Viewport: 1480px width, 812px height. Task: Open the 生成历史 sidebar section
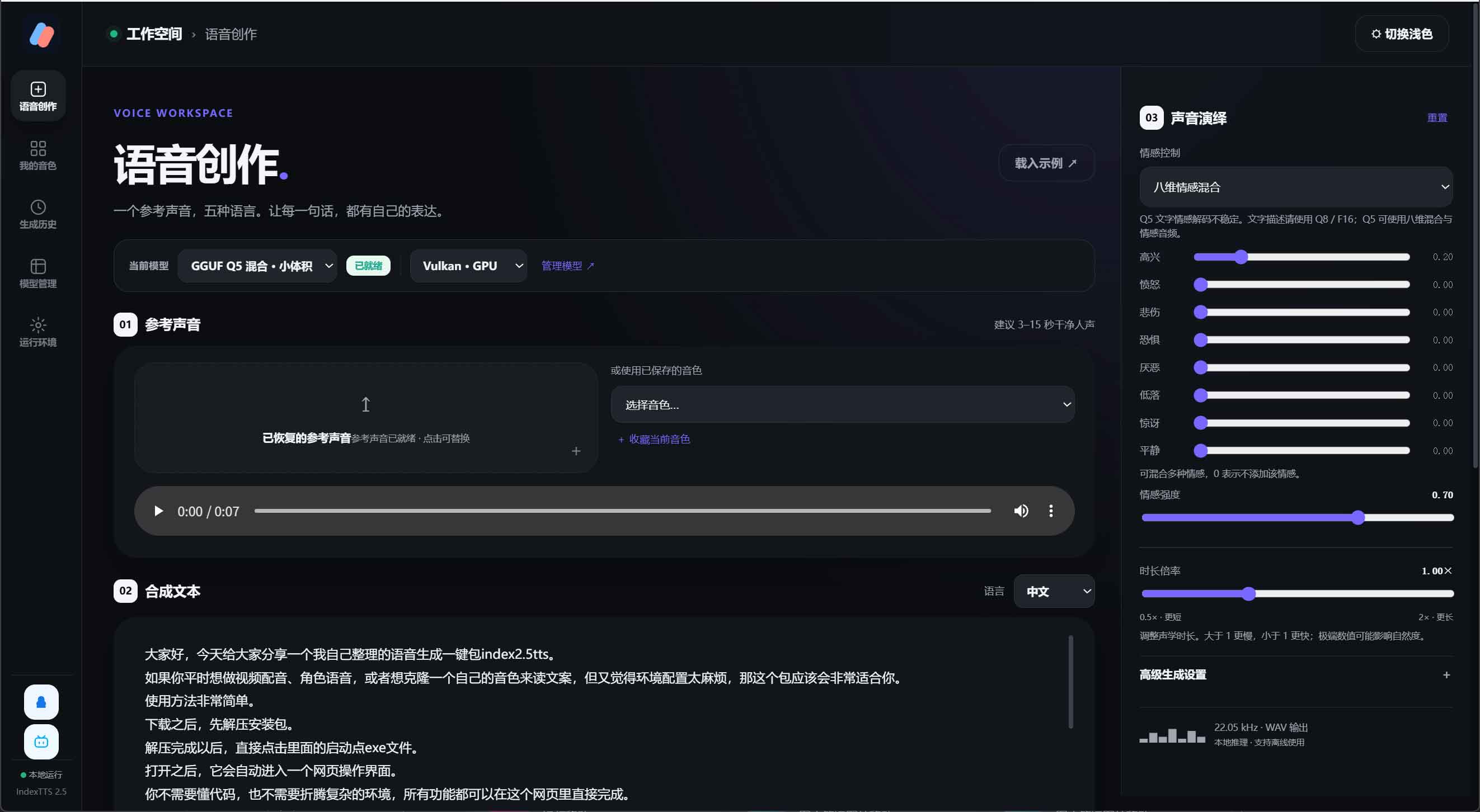tap(38, 214)
